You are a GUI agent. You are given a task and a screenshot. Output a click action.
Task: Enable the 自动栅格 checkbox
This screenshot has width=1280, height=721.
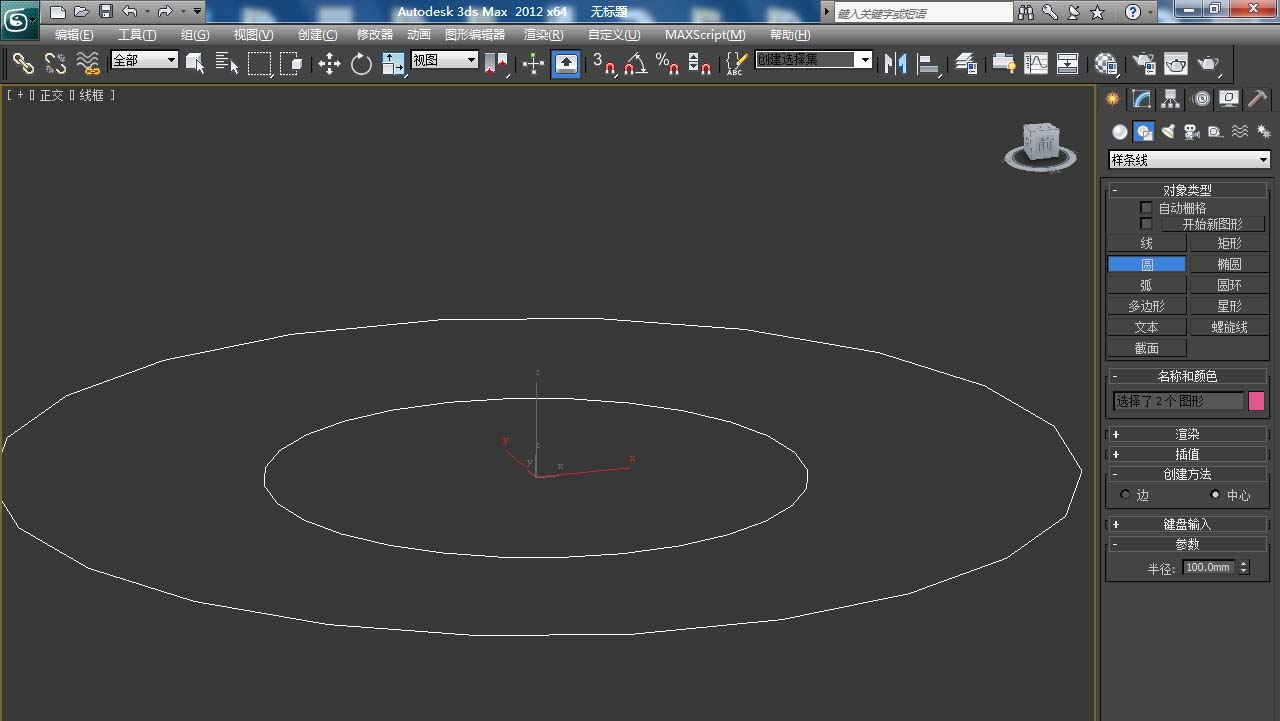pyautogui.click(x=1146, y=208)
